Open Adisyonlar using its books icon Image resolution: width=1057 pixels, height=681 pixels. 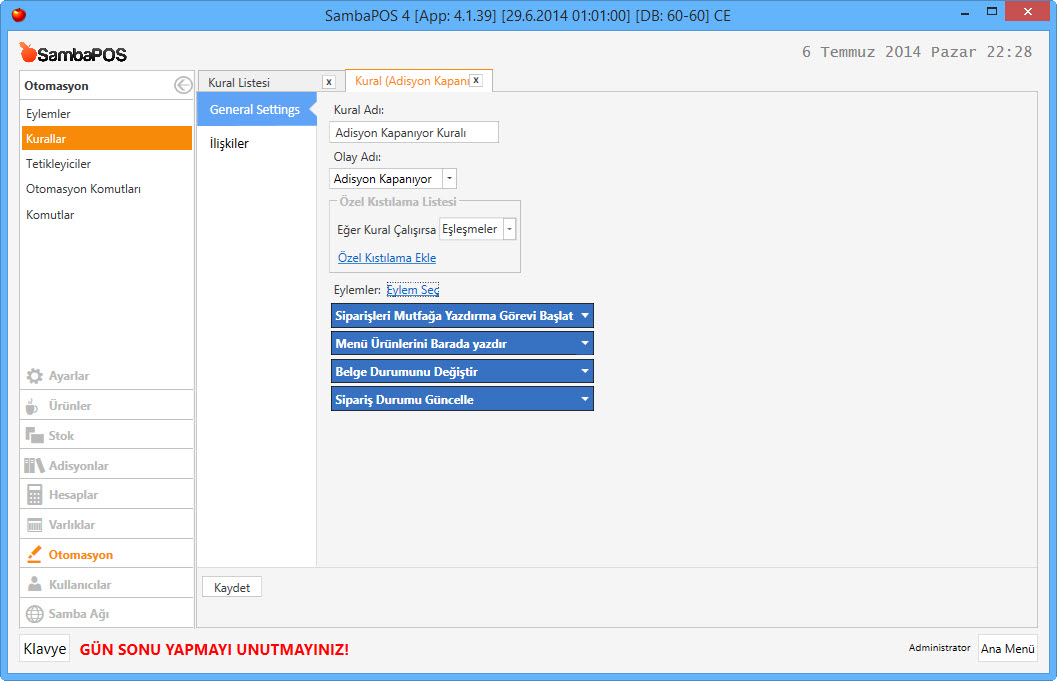click(x=34, y=466)
